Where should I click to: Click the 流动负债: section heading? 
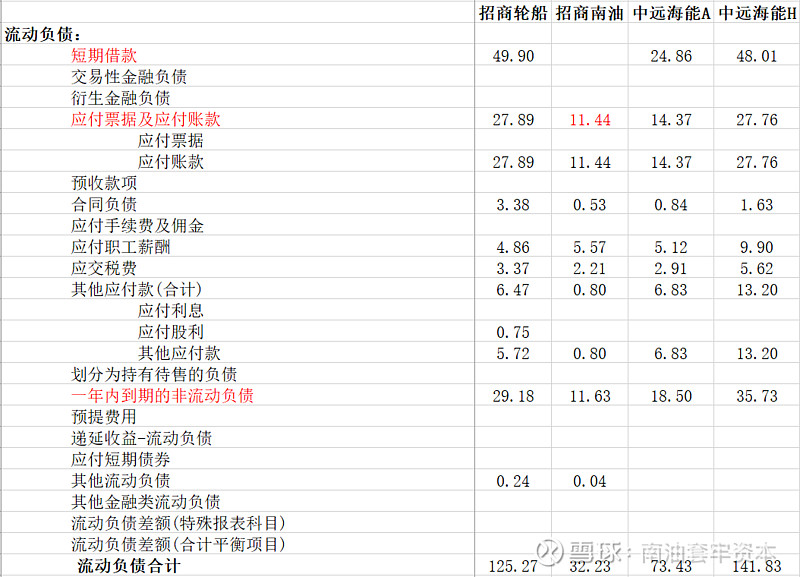[43, 34]
